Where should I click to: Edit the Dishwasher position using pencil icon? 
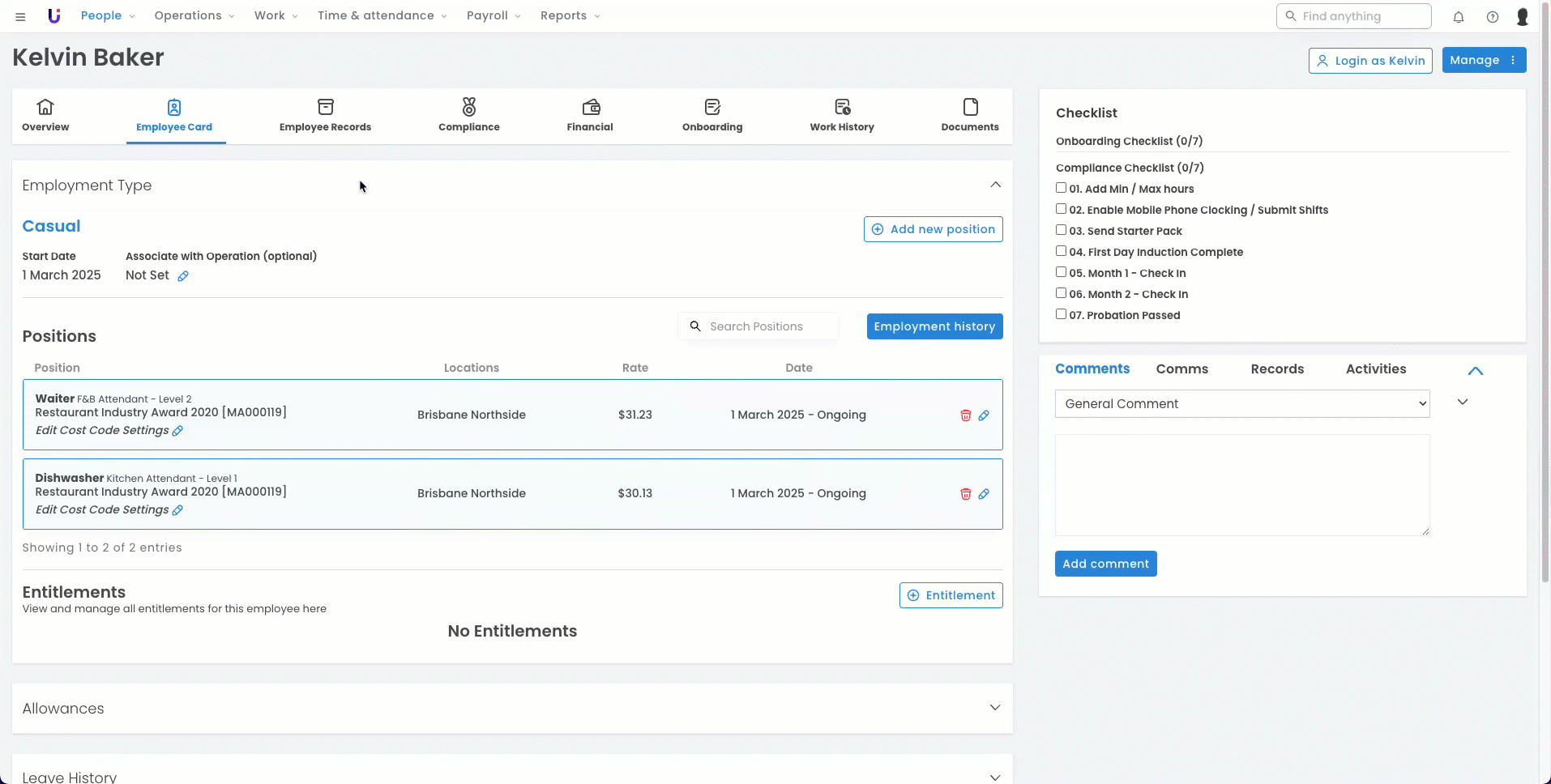(984, 494)
